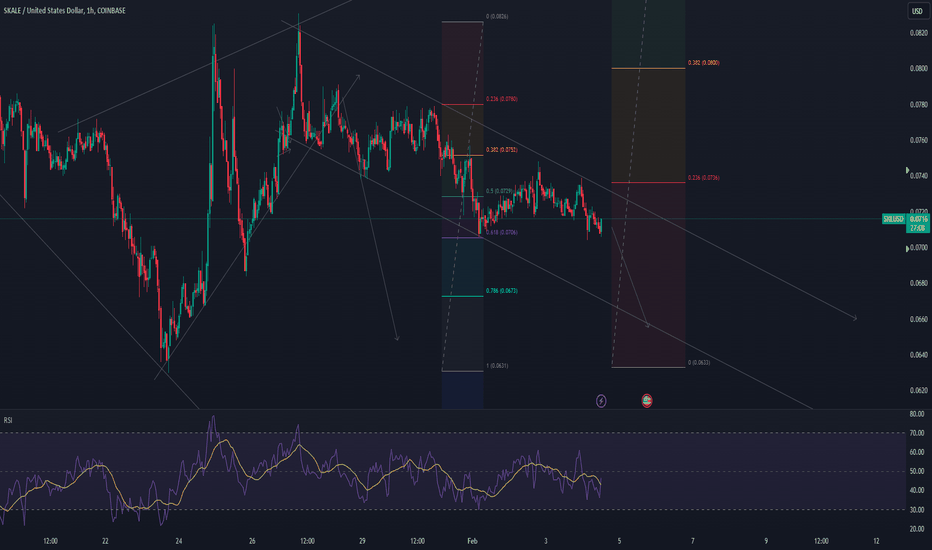This screenshot has height=550, width=932.
Task: Click the RSI 40.00 scale label
Action: (x=917, y=491)
